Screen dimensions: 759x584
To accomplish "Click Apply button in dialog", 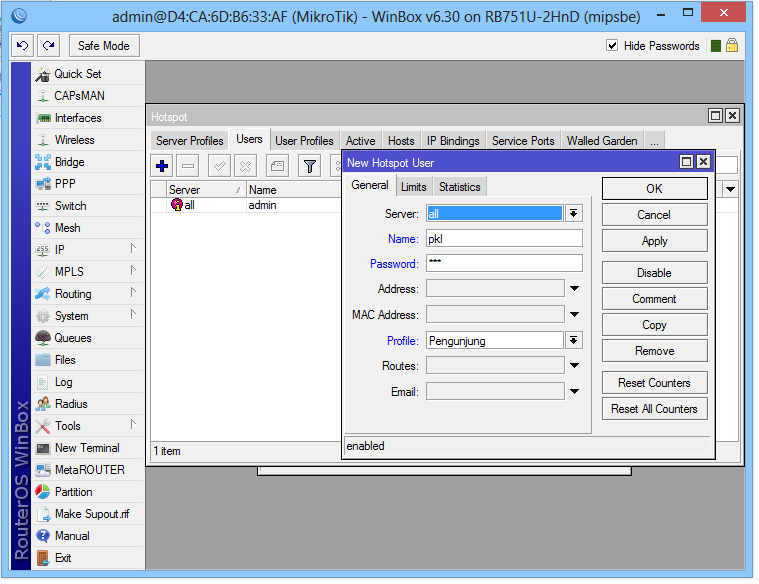I will point(654,241).
